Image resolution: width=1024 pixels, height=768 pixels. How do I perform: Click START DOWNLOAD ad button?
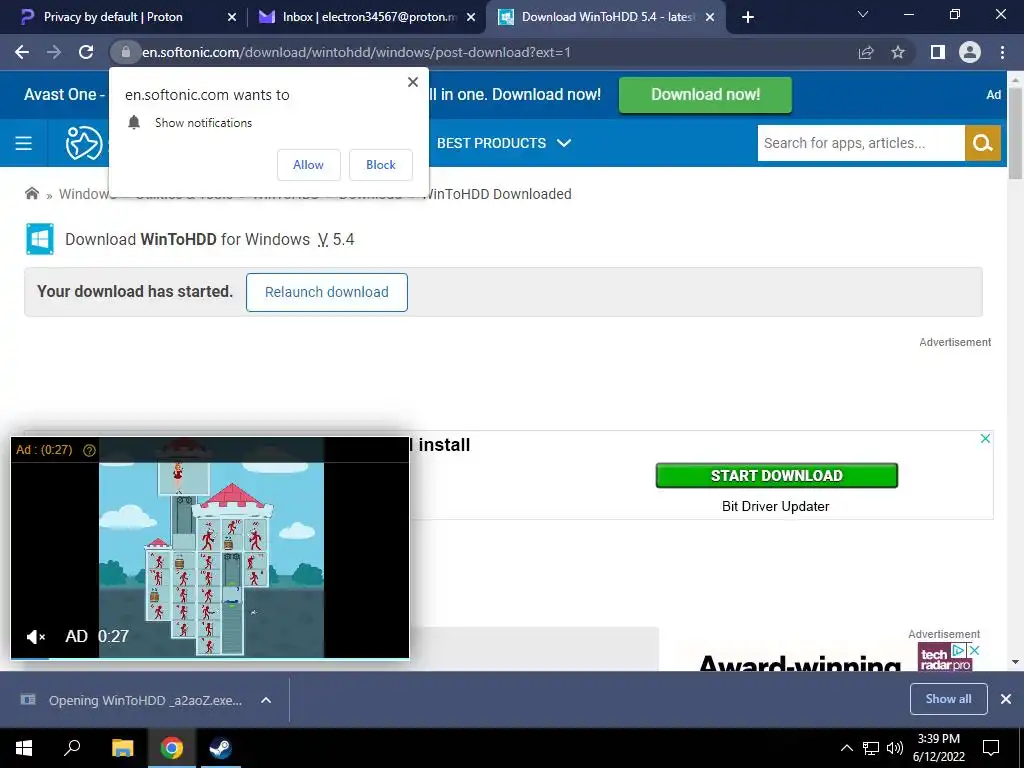(x=776, y=475)
